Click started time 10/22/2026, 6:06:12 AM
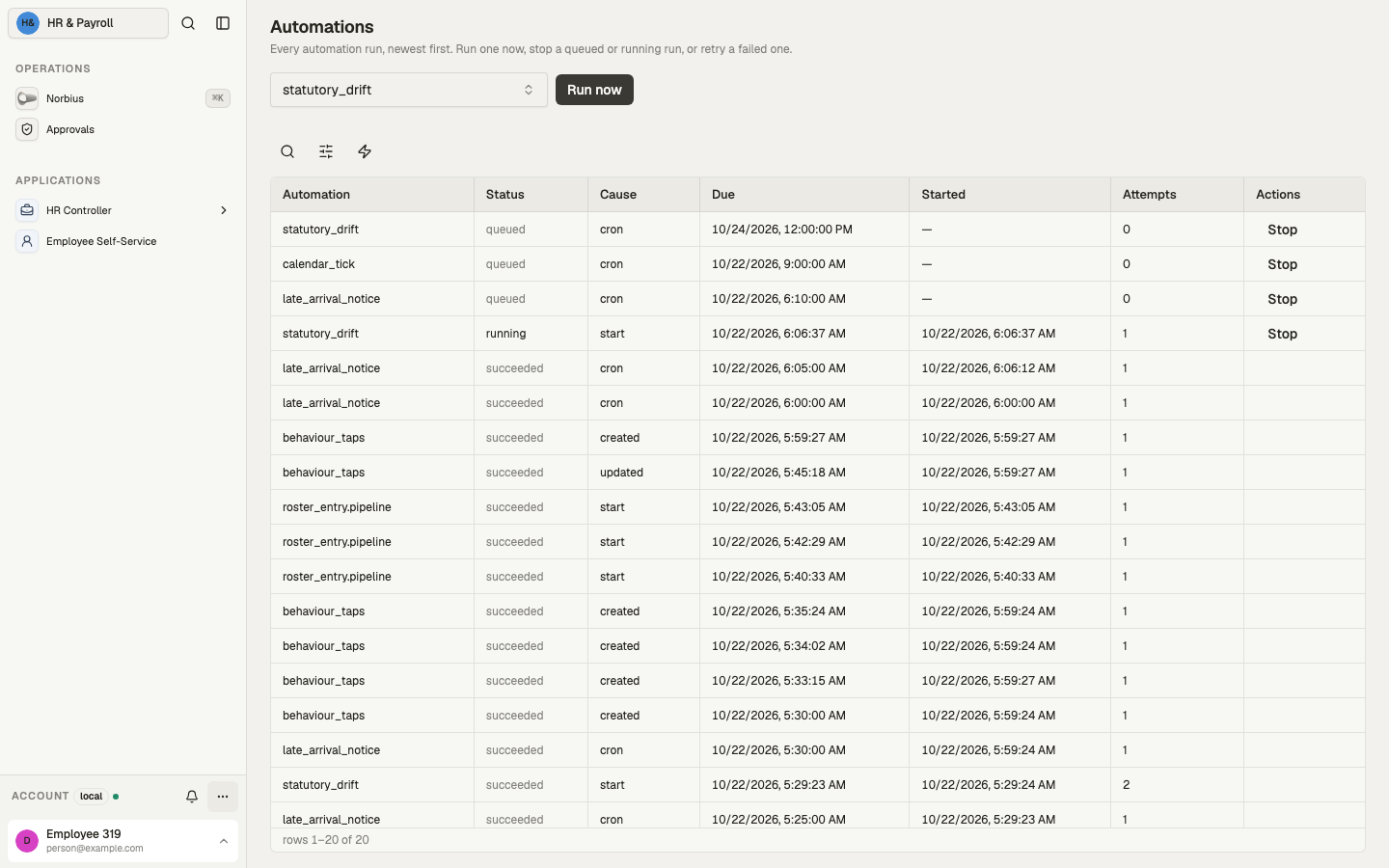The image size is (1389, 868). (988, 368)
